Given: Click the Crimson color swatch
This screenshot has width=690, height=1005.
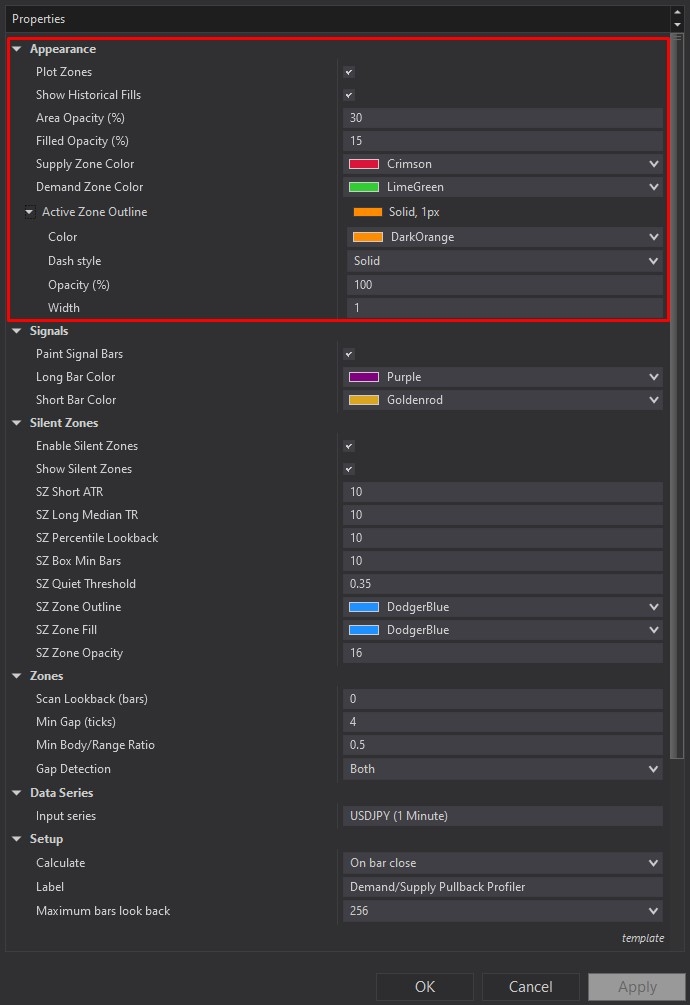Looking at the screenshot, I should point(364,163).
